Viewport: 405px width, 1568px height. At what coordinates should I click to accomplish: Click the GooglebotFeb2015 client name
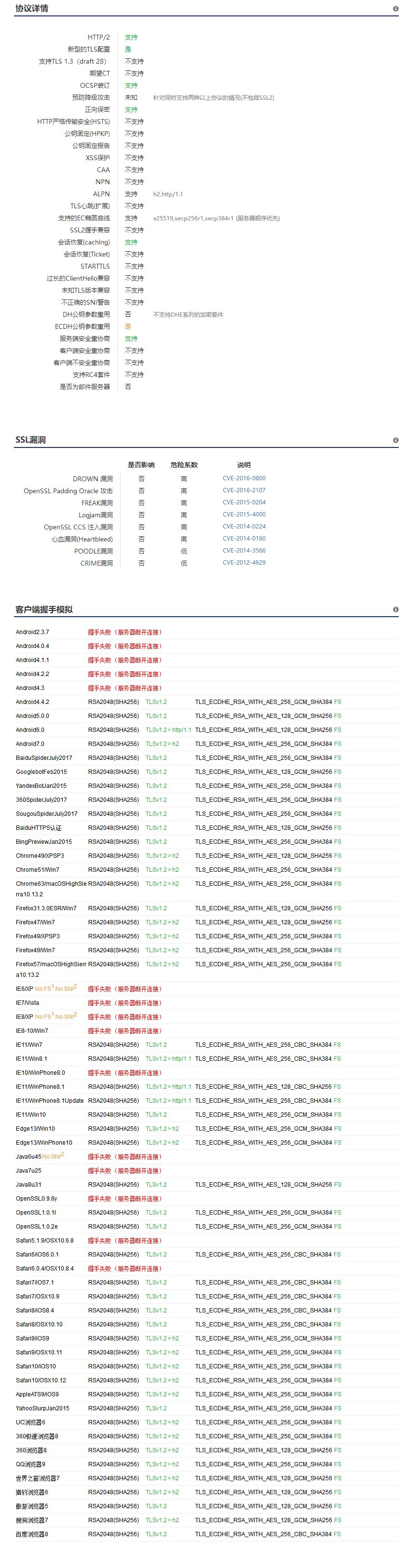pyautogui.click(x=41, y=772)
